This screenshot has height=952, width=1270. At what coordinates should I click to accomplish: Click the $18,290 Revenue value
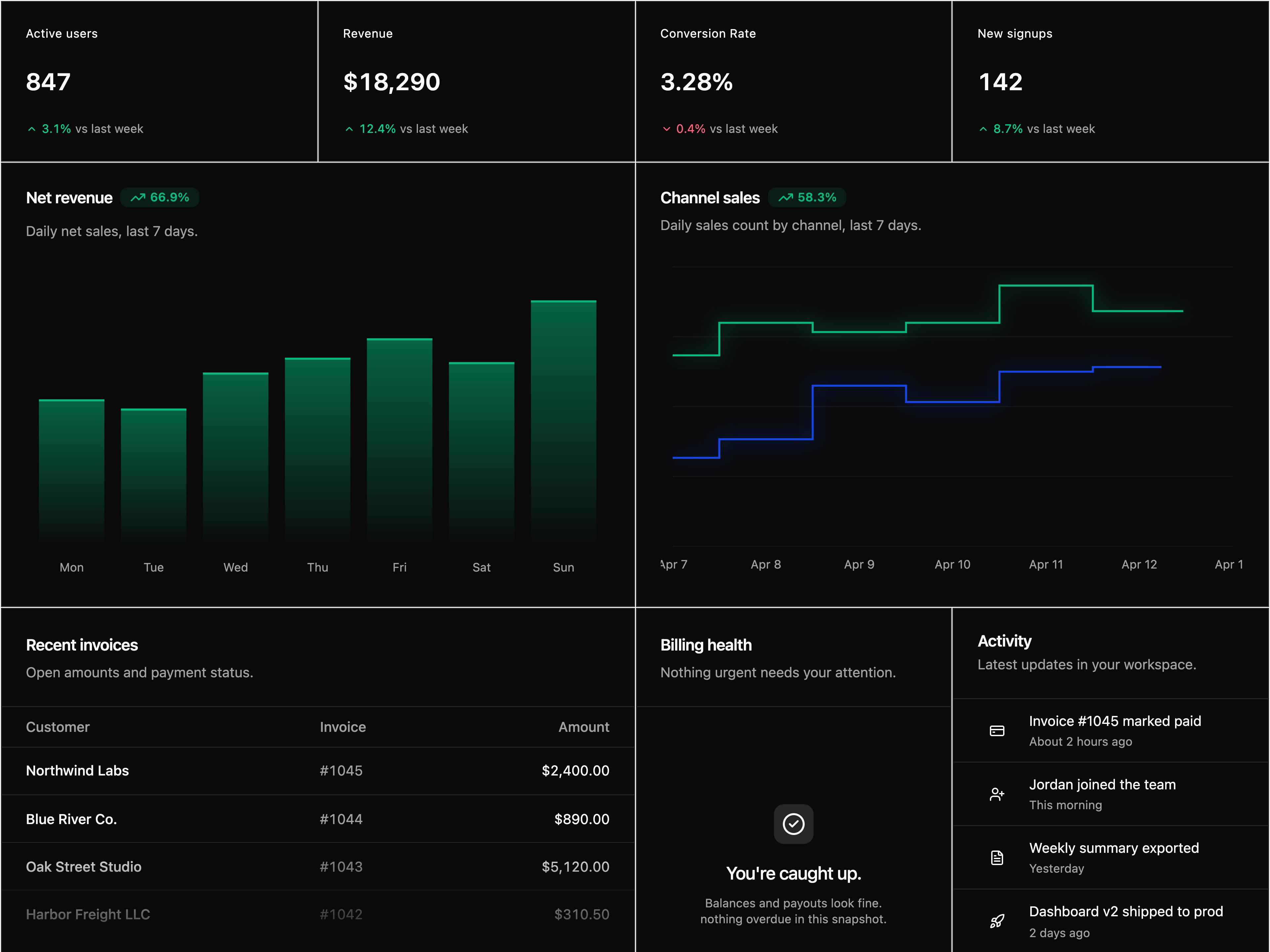point(392,82)
